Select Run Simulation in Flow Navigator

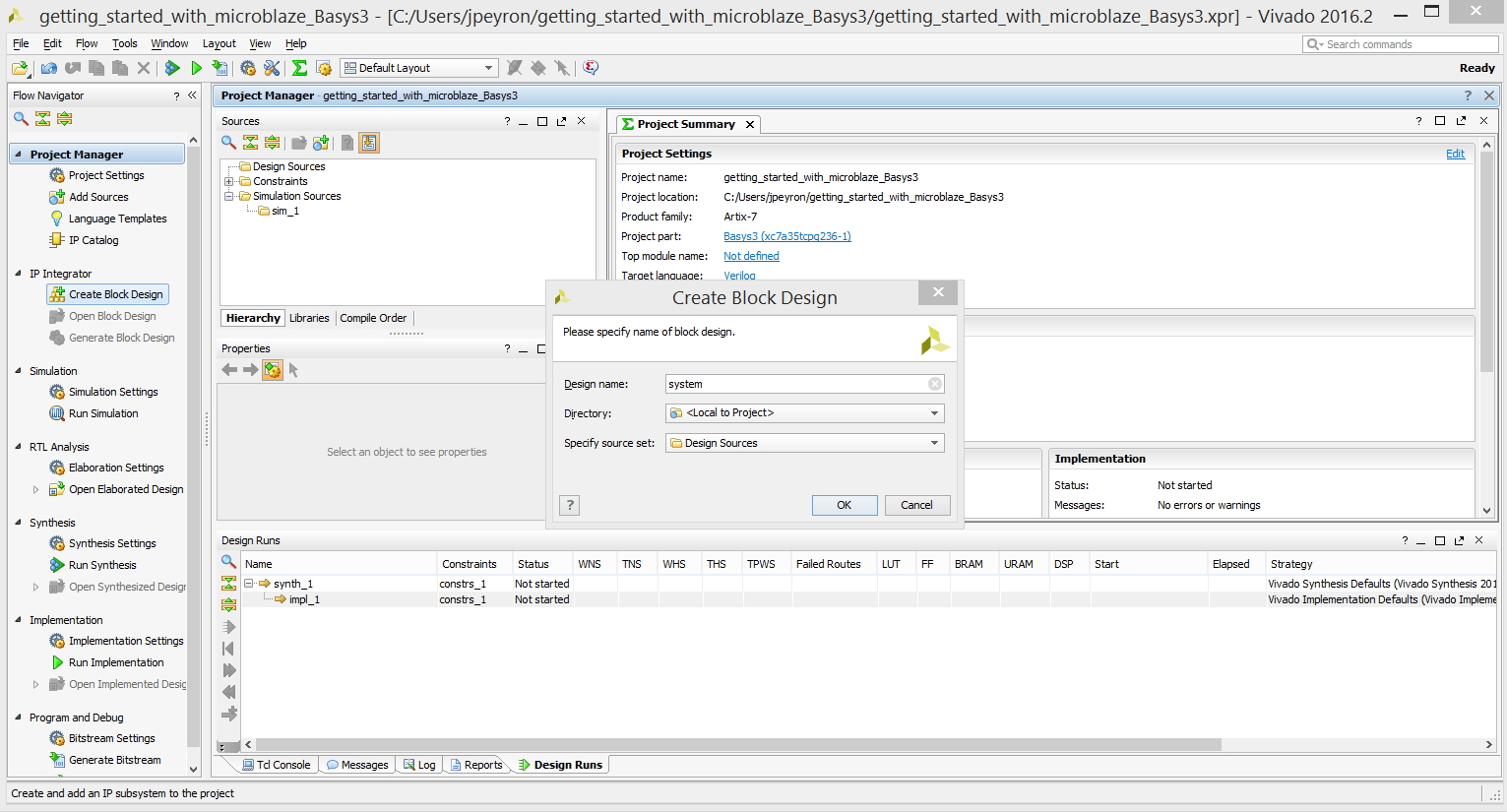[x=103, y=413]
